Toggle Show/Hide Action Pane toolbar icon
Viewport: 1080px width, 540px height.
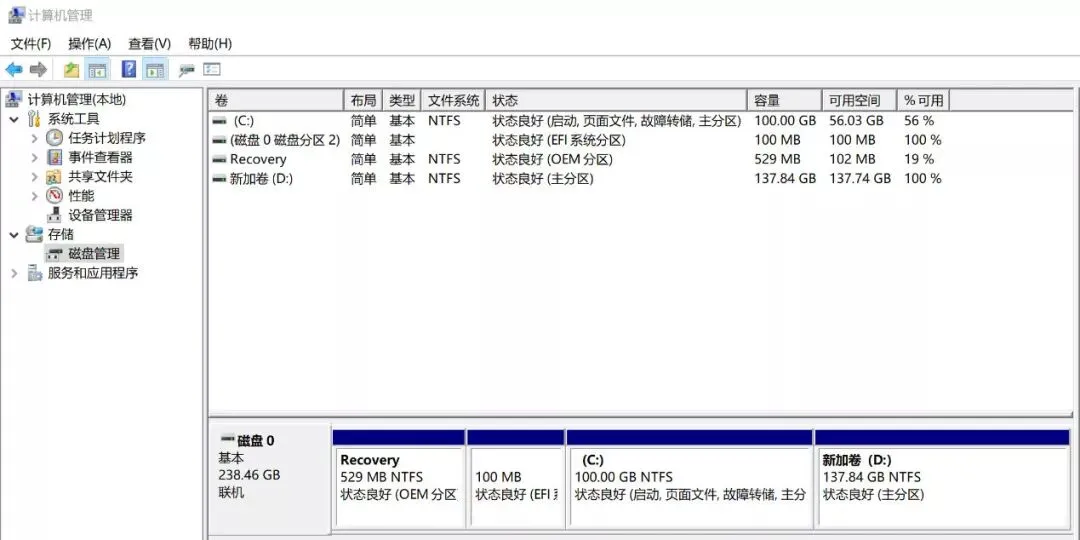pyautogui.click(x=155, y=70)
